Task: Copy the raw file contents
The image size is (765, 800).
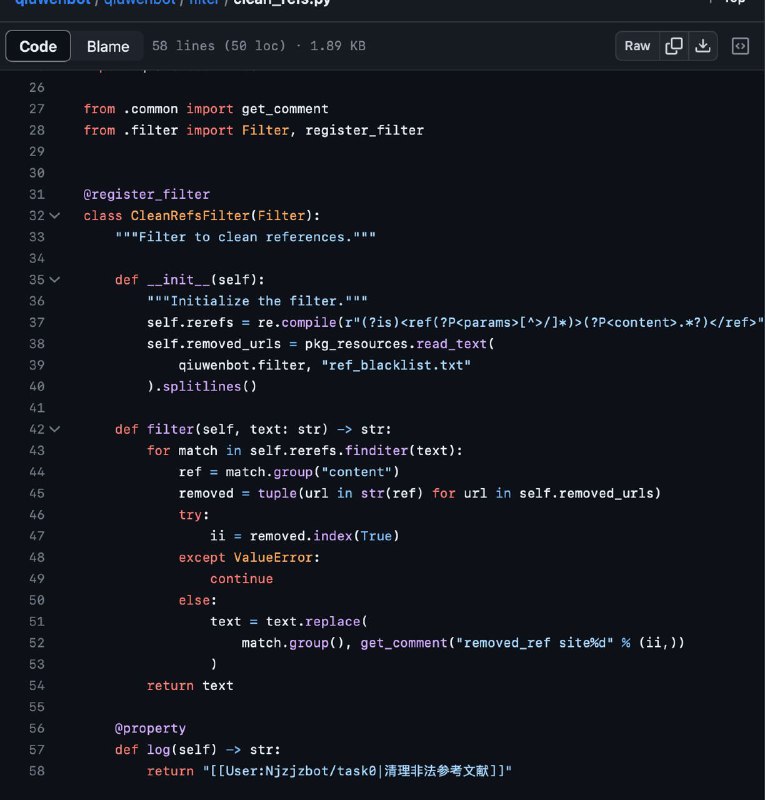Action: pos(674,46)
